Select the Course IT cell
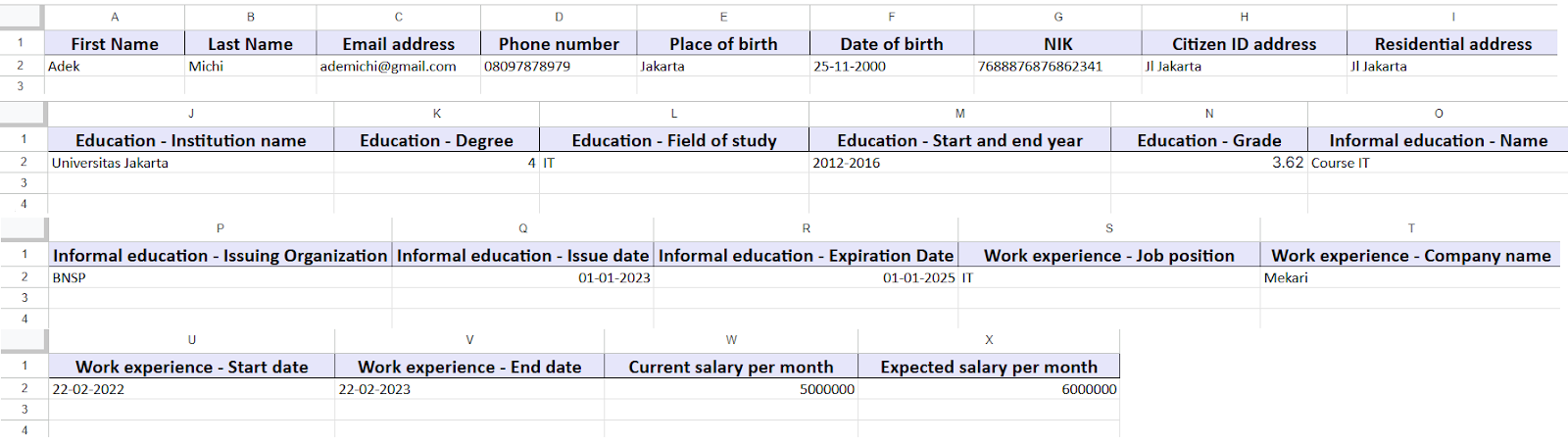This screenshot has width=1568, height=445. point(1437,163)
